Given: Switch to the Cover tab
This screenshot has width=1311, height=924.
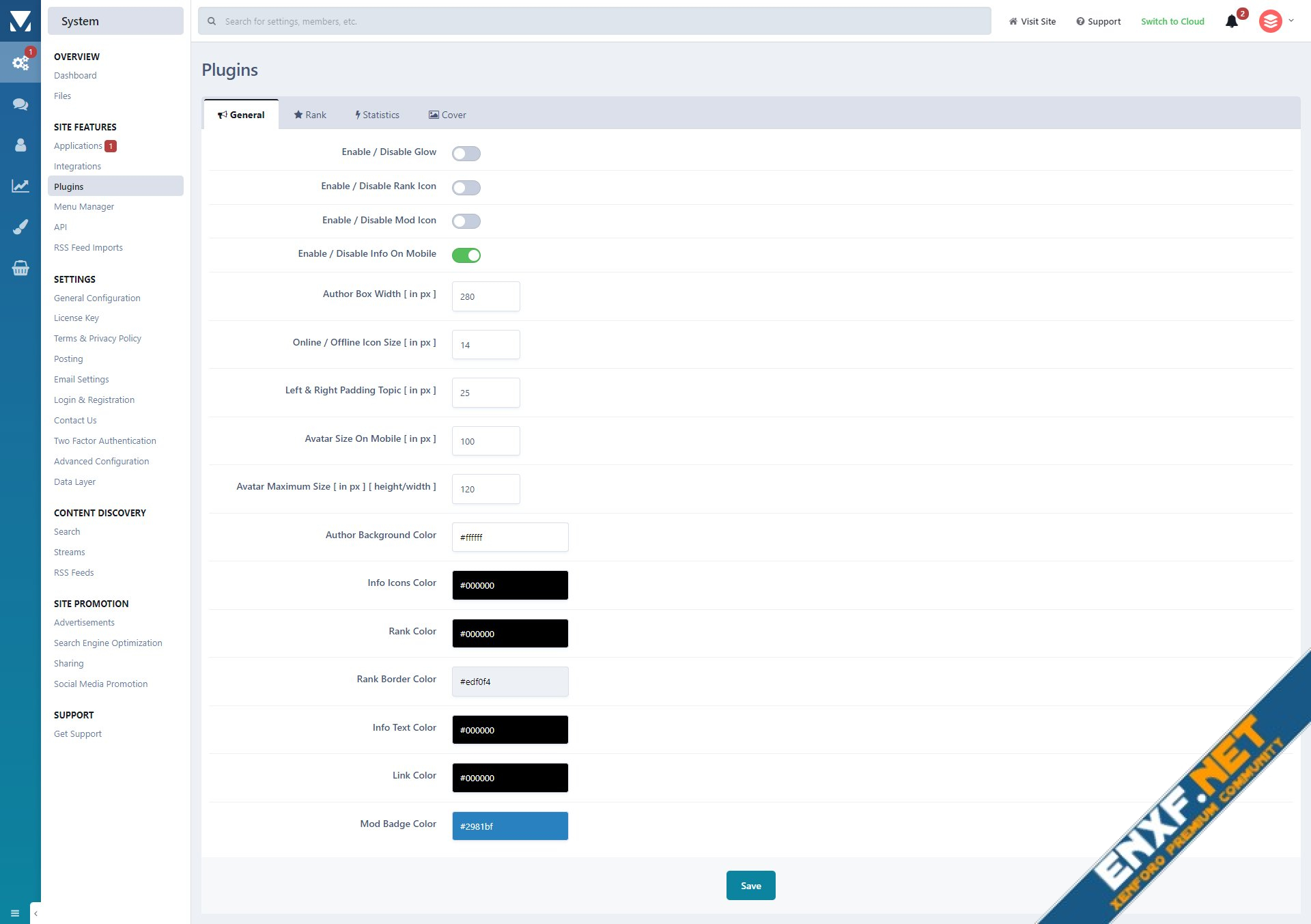Looking at the screenshot, I should click(x=447, y=115).
